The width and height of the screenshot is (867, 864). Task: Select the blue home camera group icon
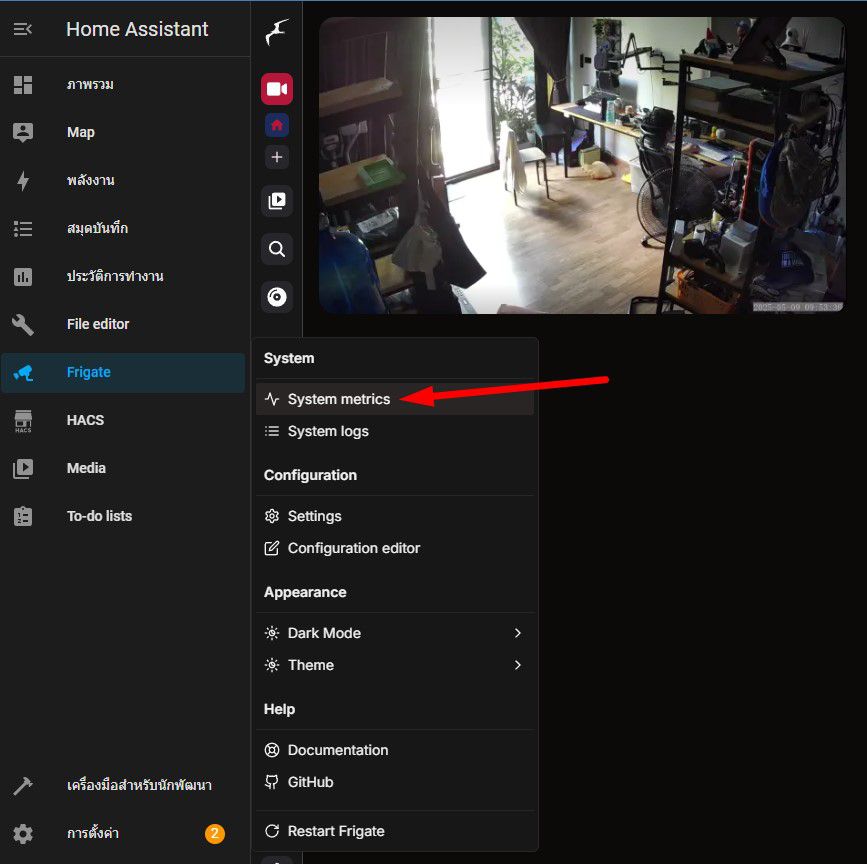click(x=276, y=124)
